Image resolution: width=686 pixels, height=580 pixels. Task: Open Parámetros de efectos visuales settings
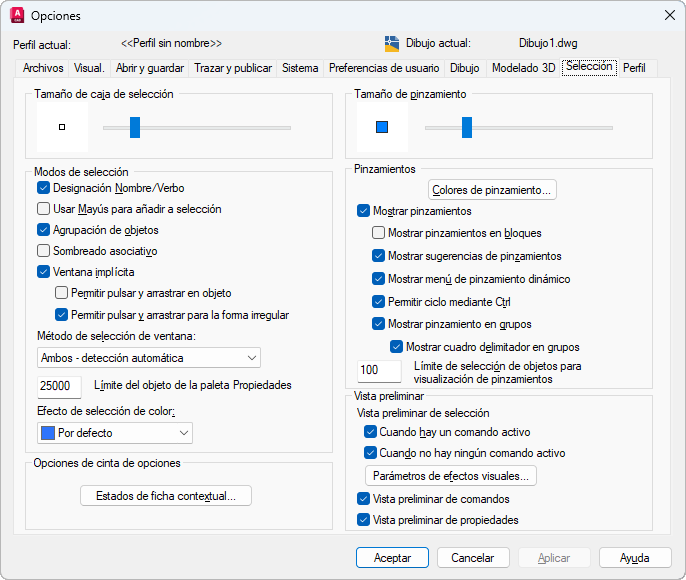[453, 475]
